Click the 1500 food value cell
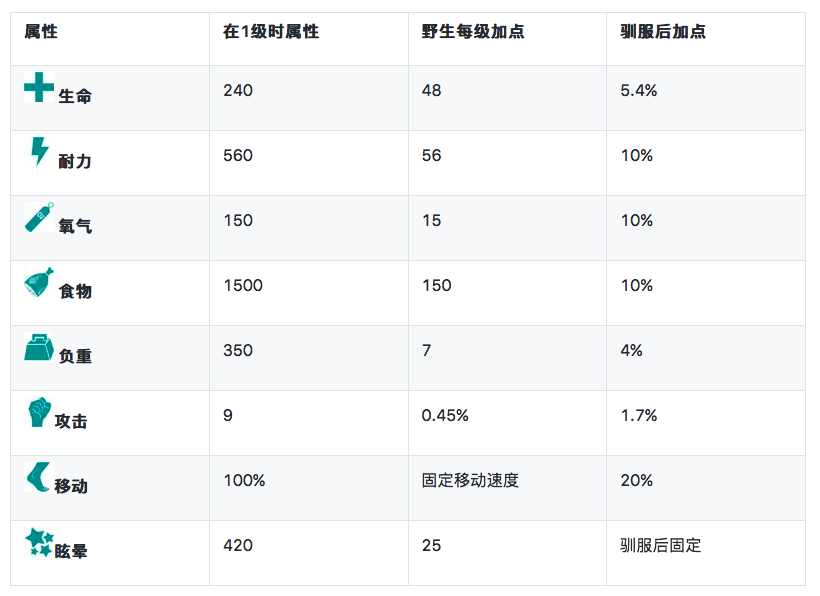 coord(243,286)
